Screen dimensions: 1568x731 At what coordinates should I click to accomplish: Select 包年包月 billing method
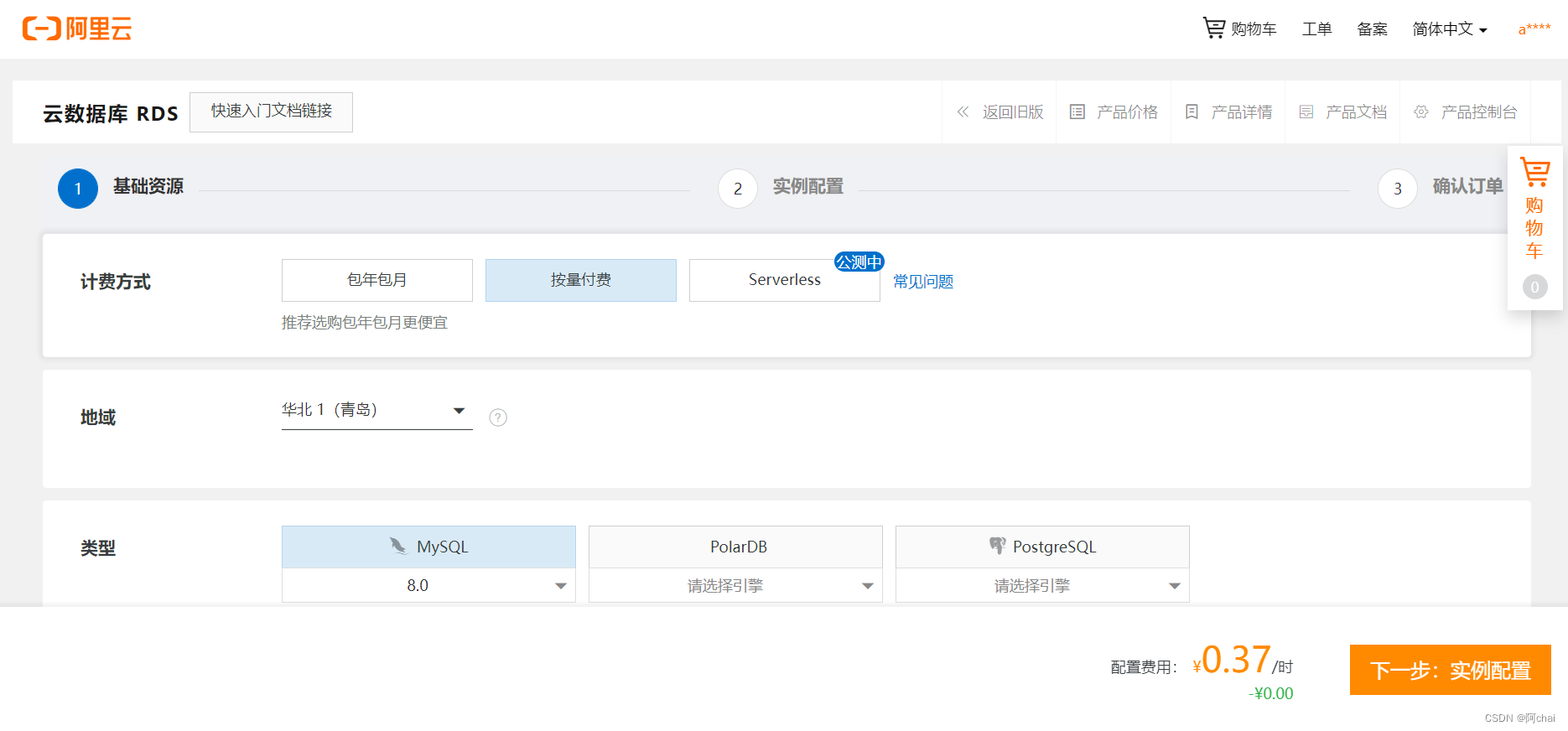click(377, 280)
